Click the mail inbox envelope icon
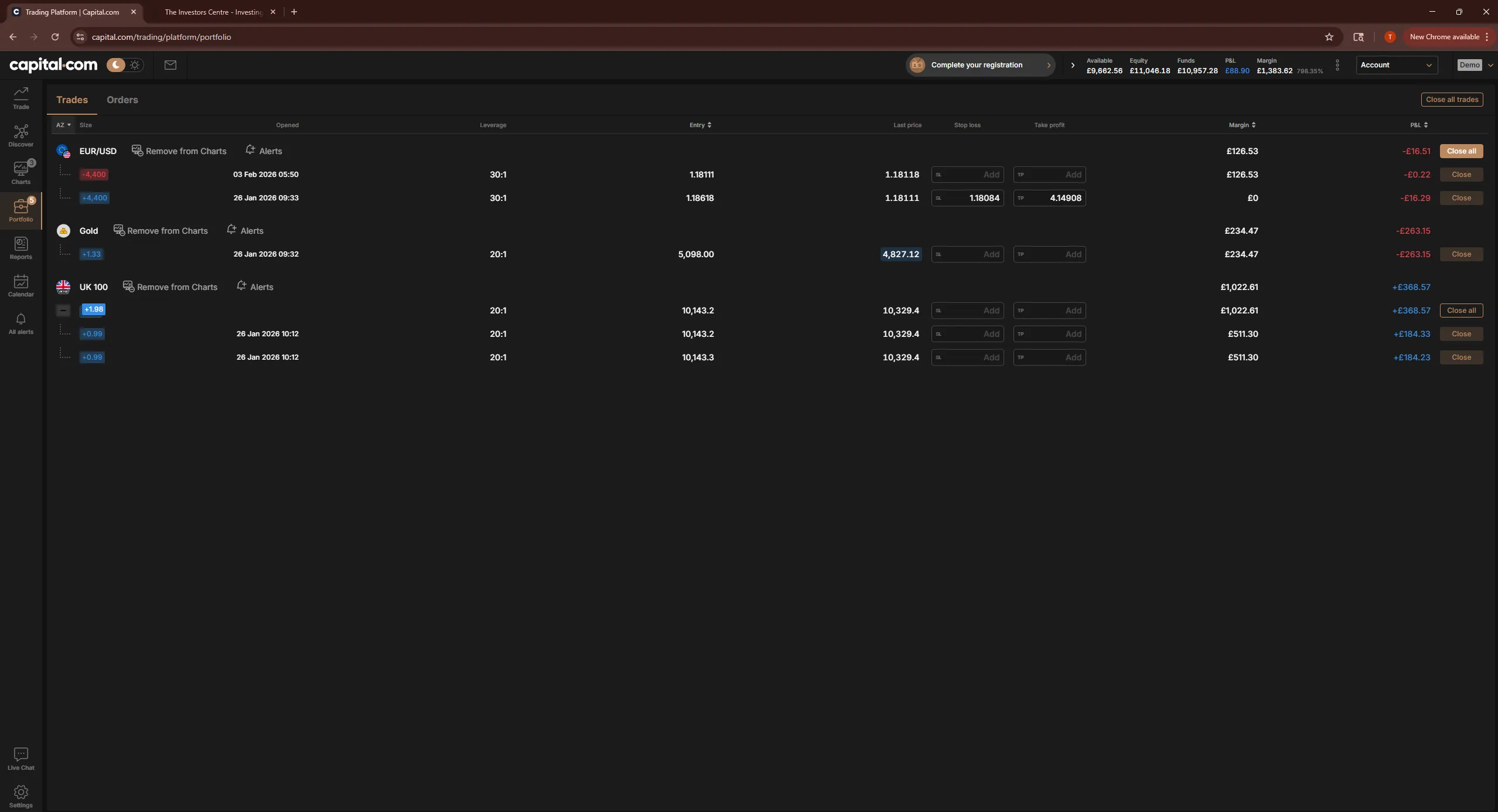 click(x=170, y=65)
